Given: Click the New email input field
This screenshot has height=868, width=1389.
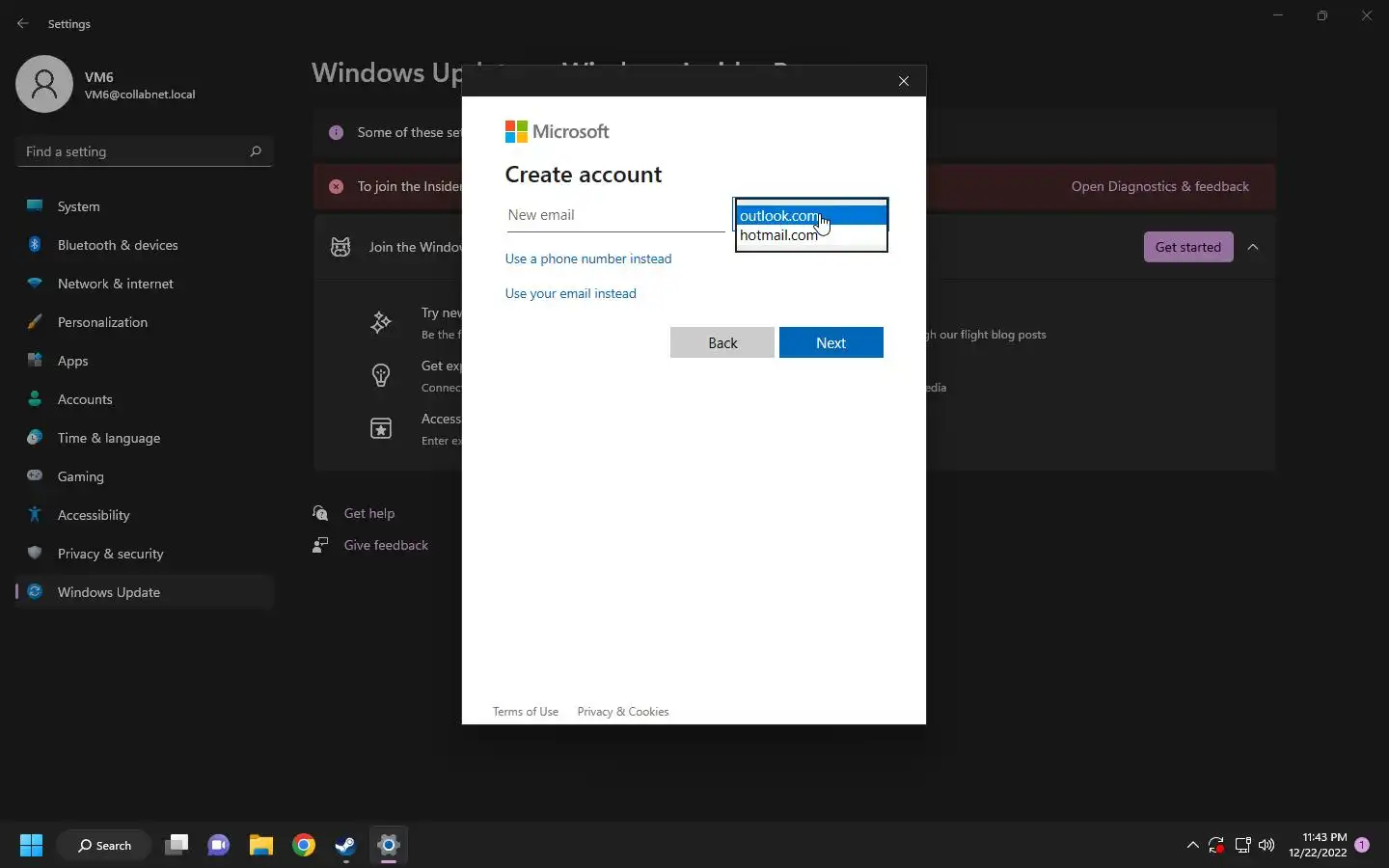Looking at the screenshot, I should [615, 215].
